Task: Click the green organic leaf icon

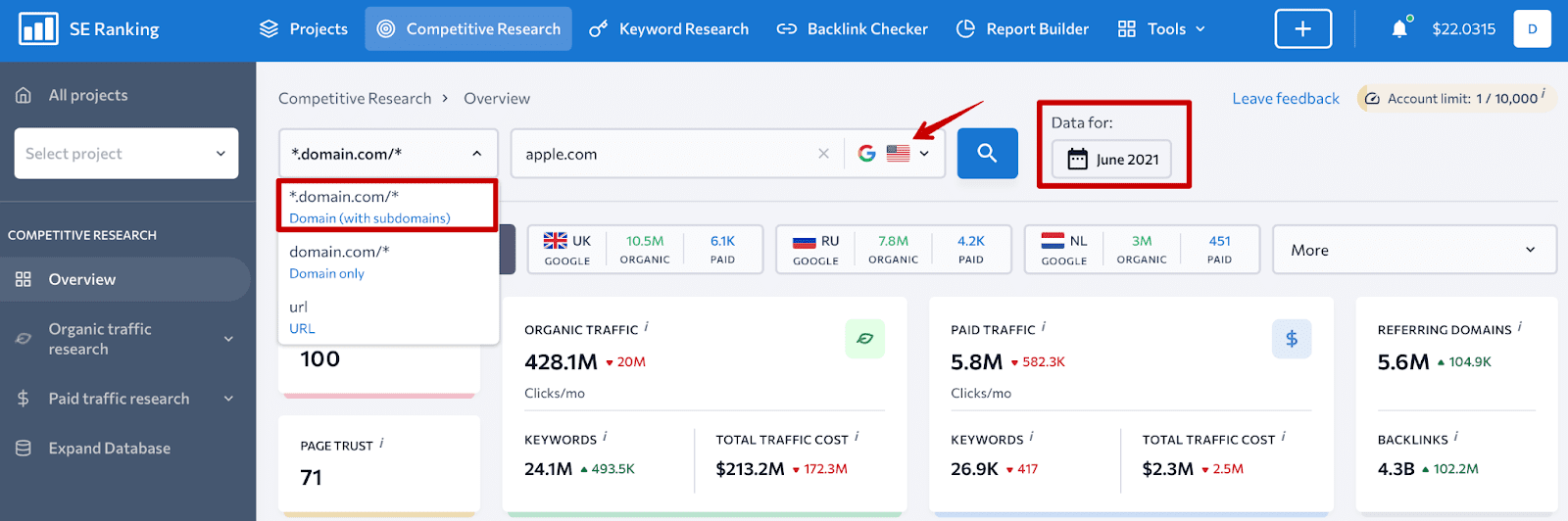Action: (x=864, y=339)
